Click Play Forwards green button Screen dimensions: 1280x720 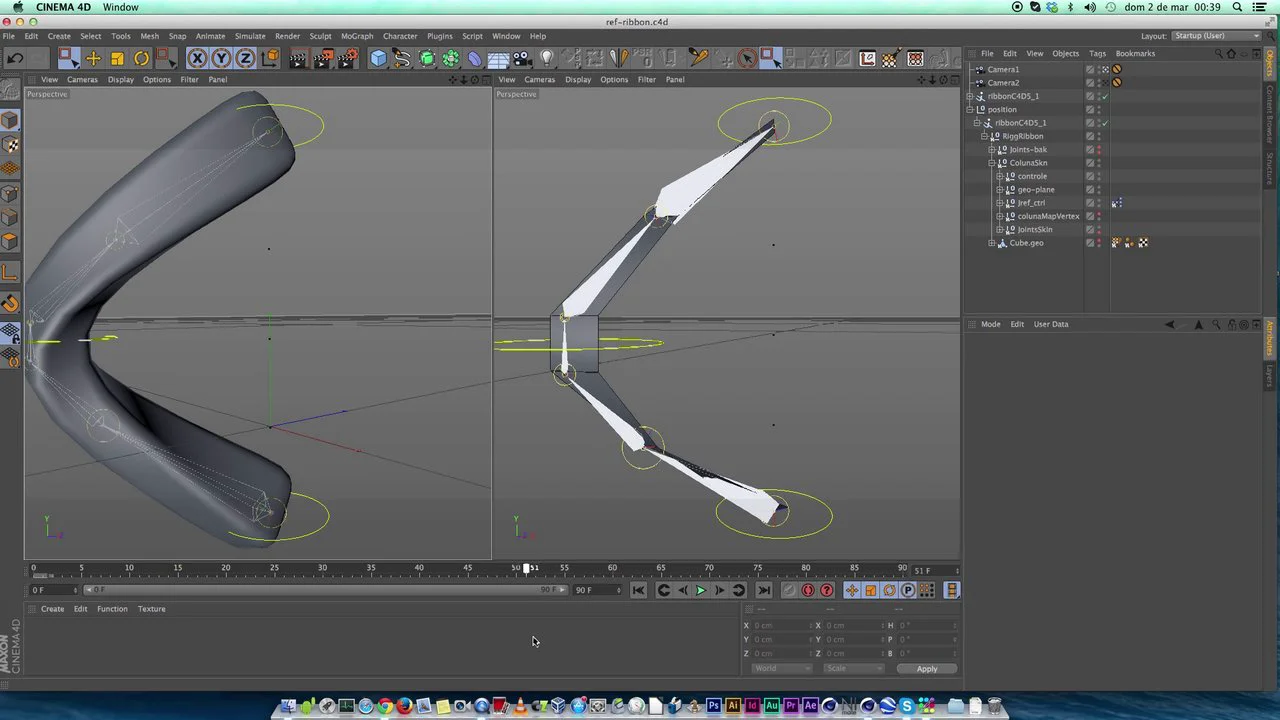point(701,590)
